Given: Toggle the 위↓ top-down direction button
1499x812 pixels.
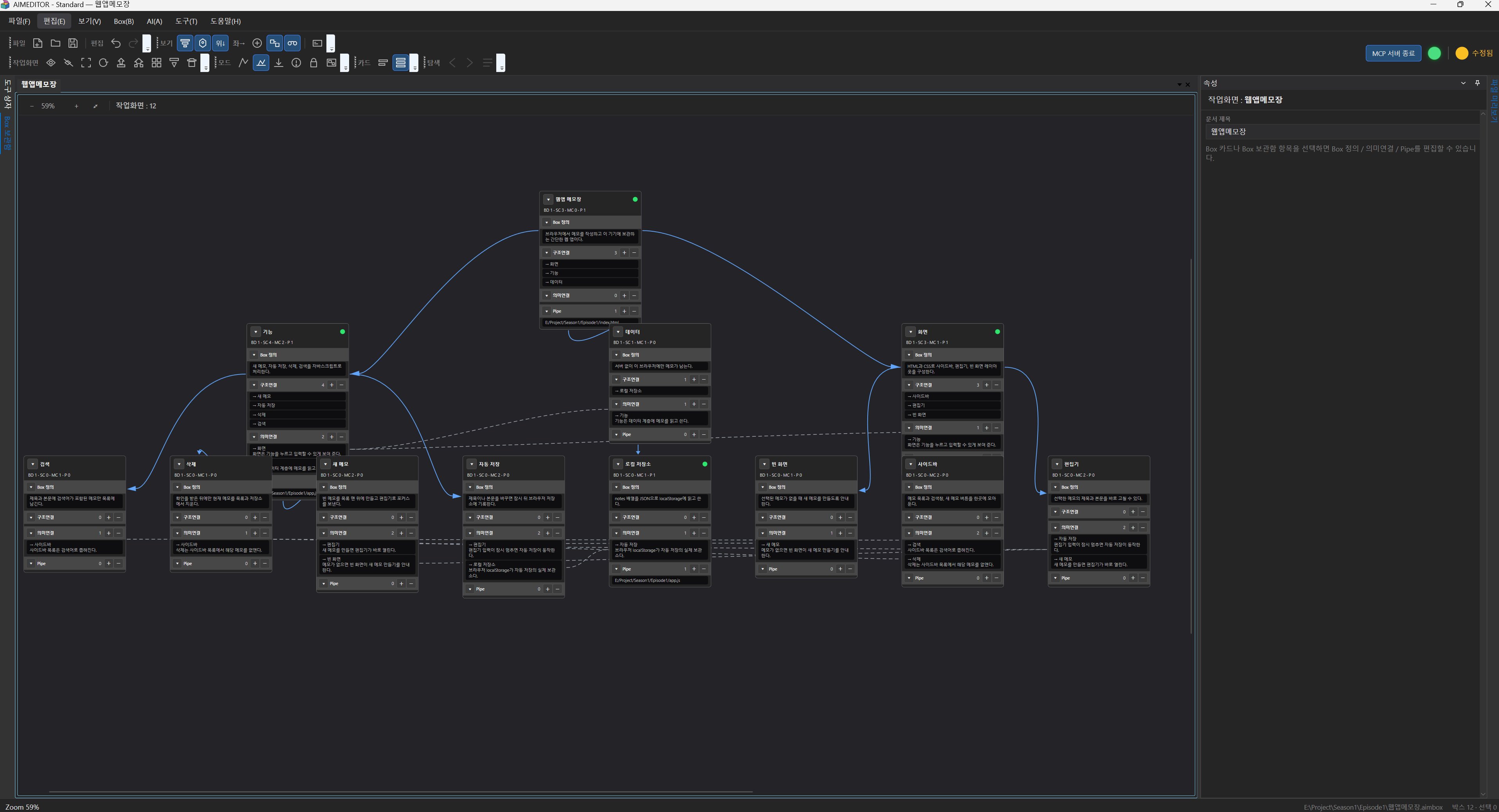Looking at the screenshot, I should coord(220,43).
